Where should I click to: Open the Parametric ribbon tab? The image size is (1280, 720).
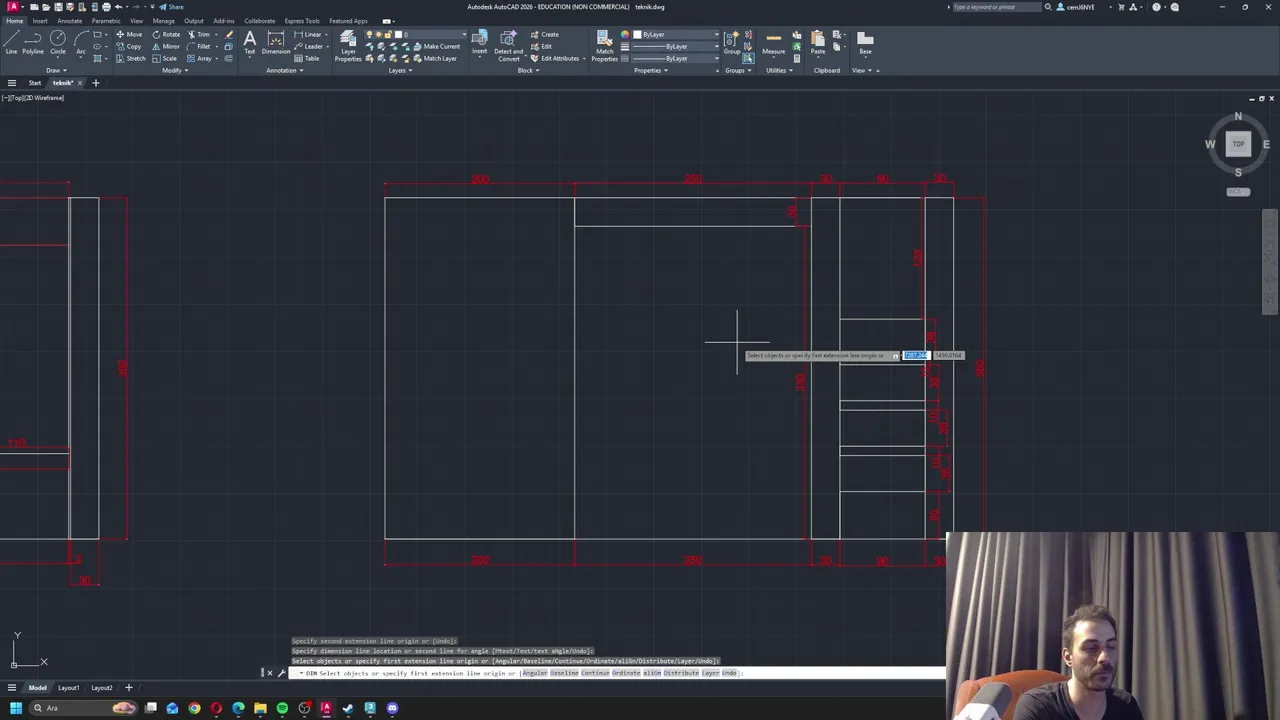[106, 21]
